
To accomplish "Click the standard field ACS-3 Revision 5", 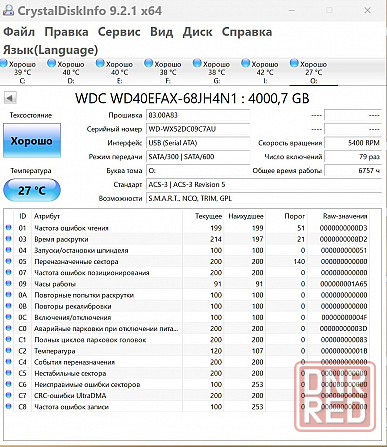I will click(x=264, y=184).
